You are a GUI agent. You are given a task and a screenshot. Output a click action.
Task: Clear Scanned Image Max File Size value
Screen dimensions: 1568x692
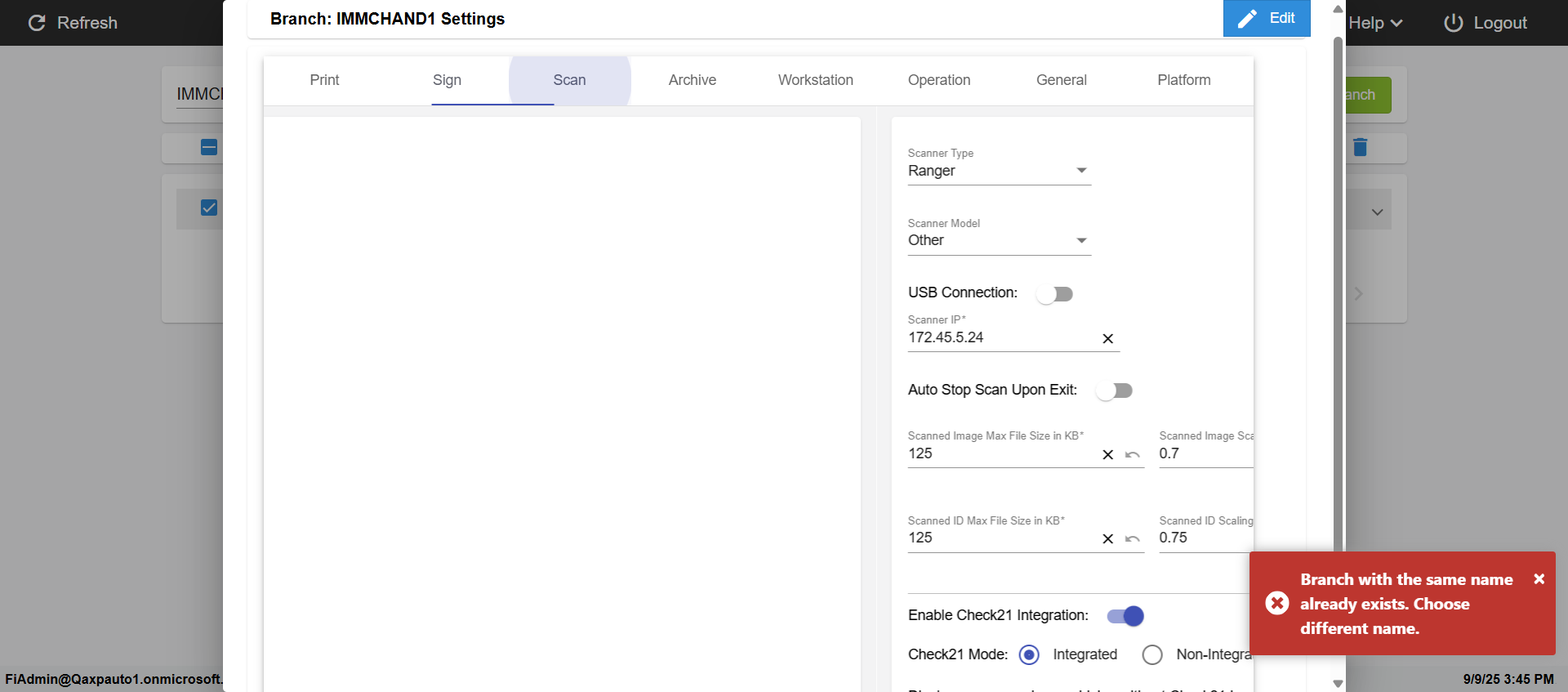(1107, 454)
